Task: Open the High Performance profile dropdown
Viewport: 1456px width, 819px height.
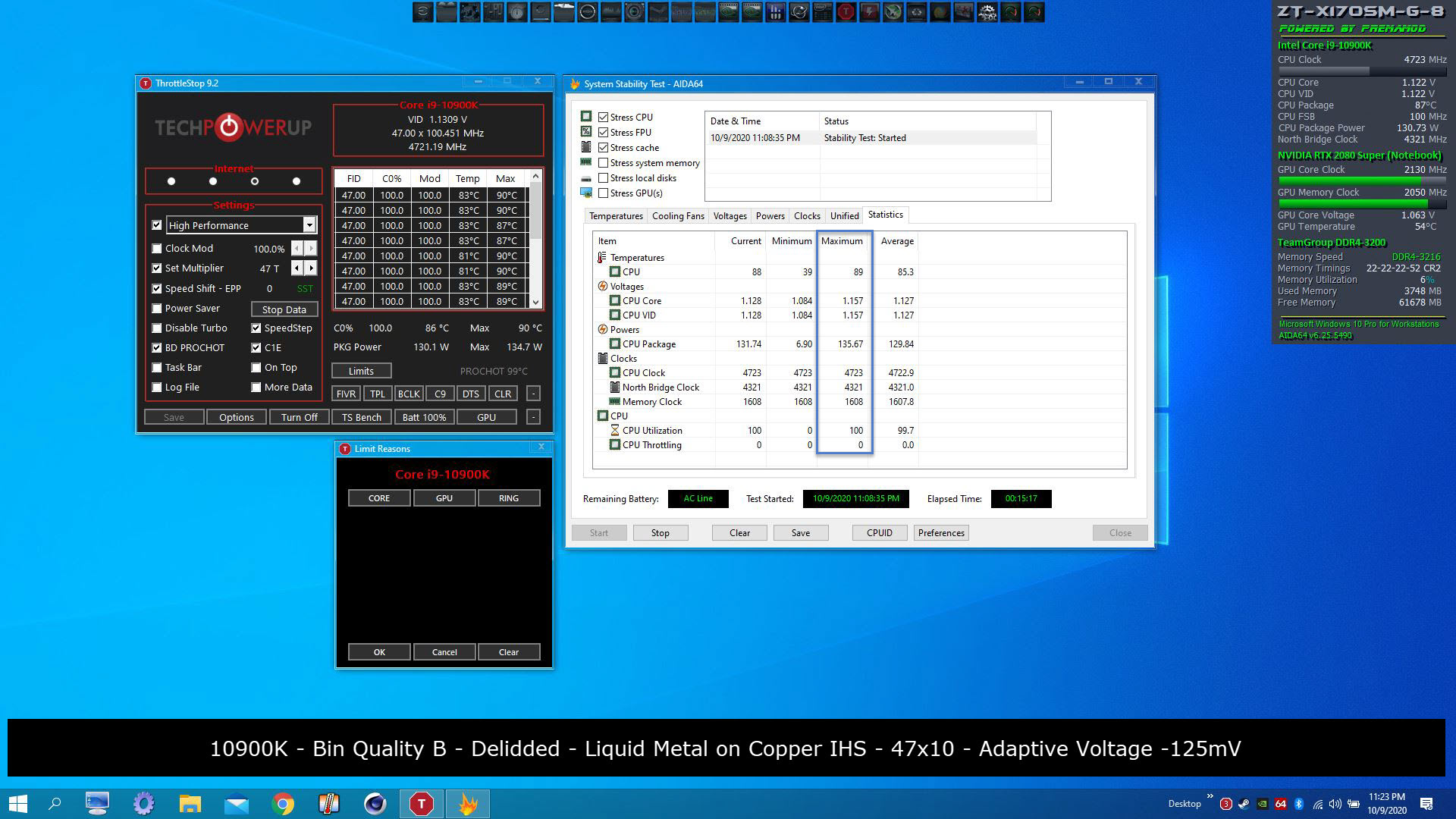Action: click(x=309, y=225)
